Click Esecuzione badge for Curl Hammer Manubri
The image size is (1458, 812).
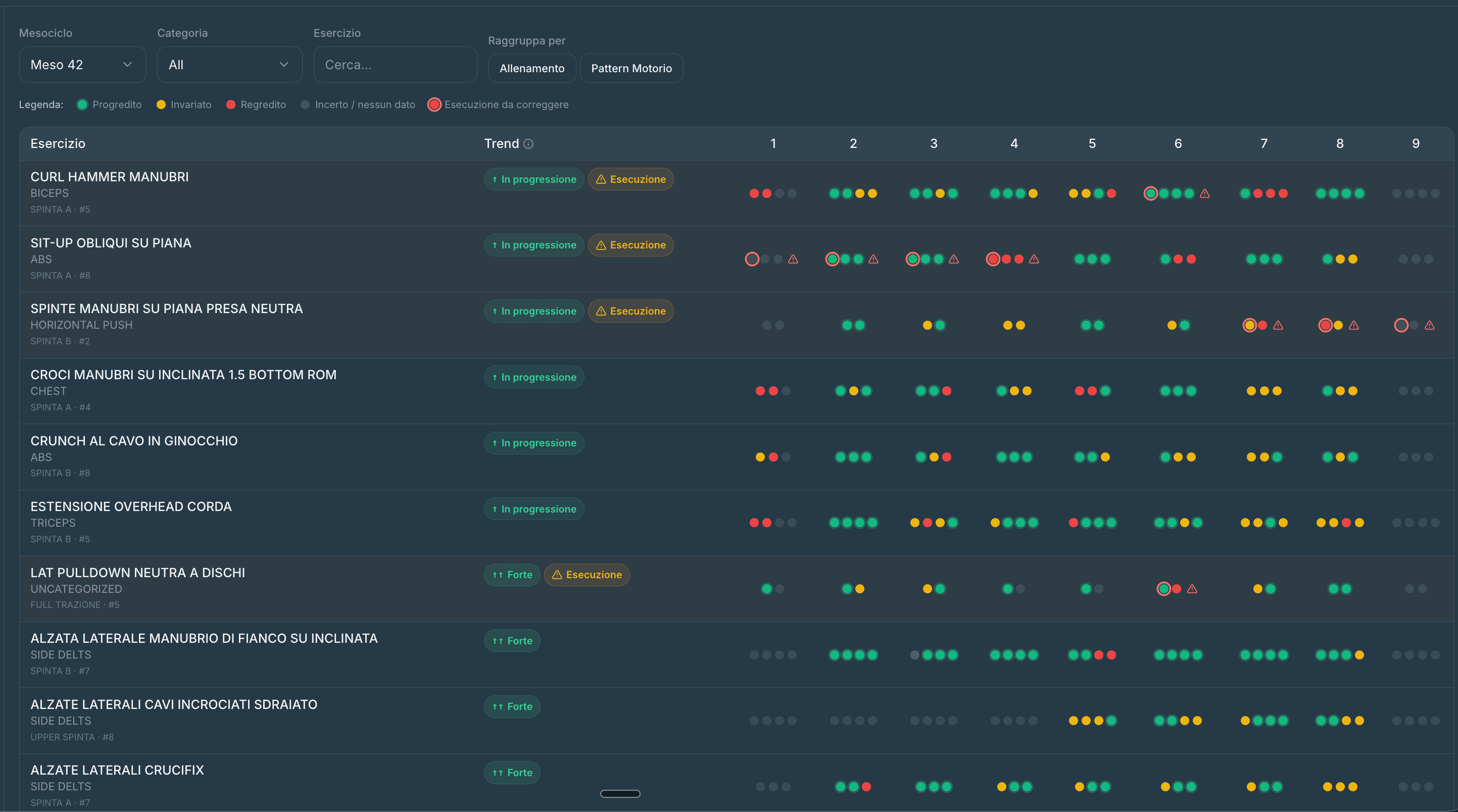pos(631,179)
